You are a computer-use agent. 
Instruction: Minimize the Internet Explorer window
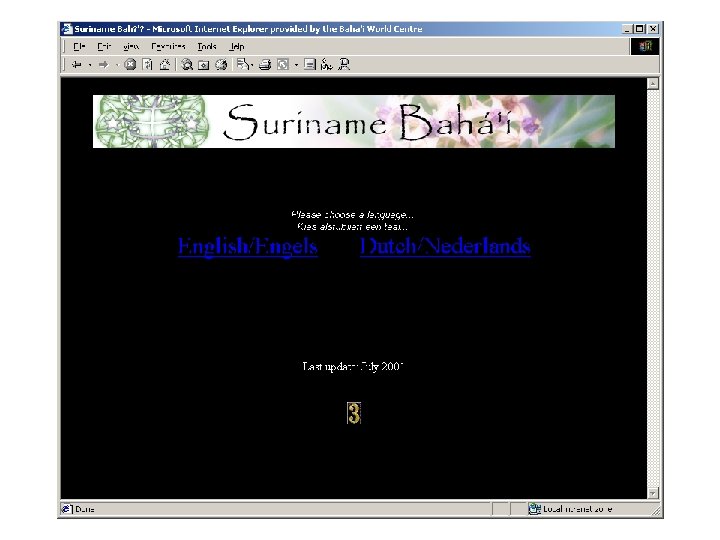(x=628, y=29)
